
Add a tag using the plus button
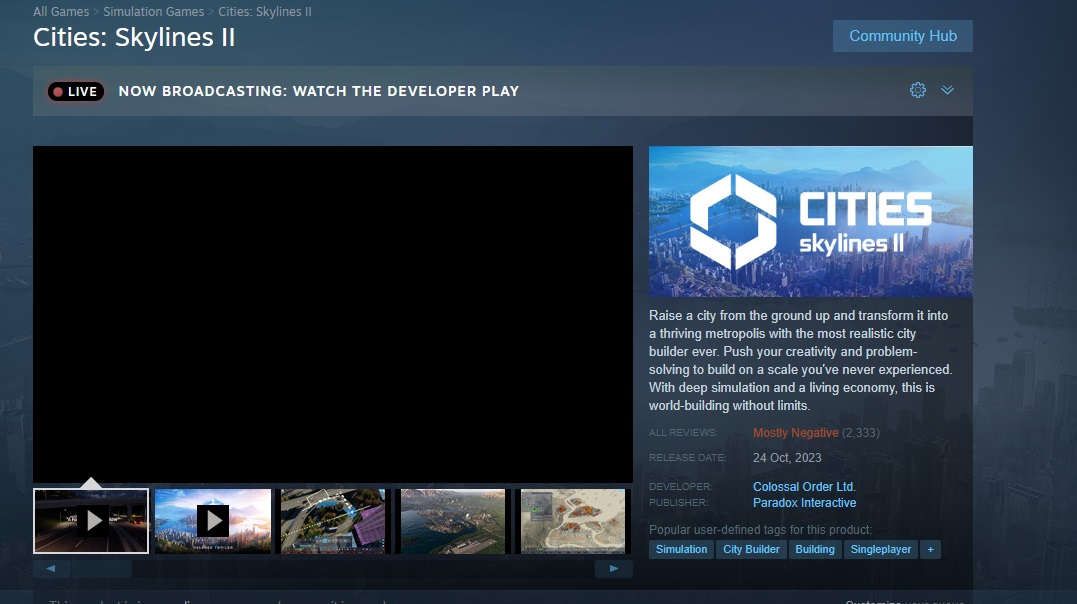(x=931, y=550)
